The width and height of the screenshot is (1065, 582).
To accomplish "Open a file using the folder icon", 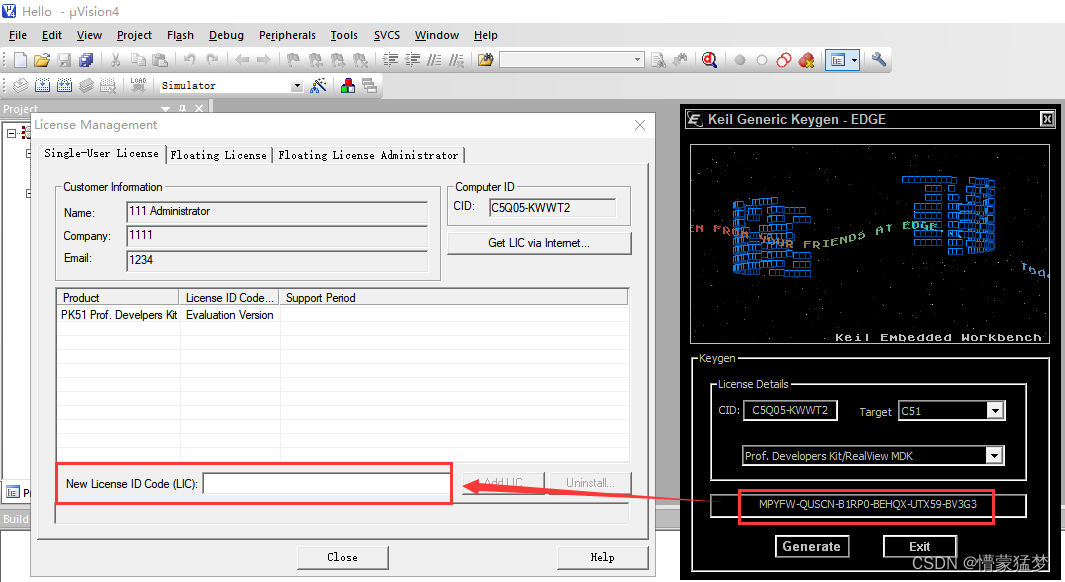I will (x=42, y=60).
